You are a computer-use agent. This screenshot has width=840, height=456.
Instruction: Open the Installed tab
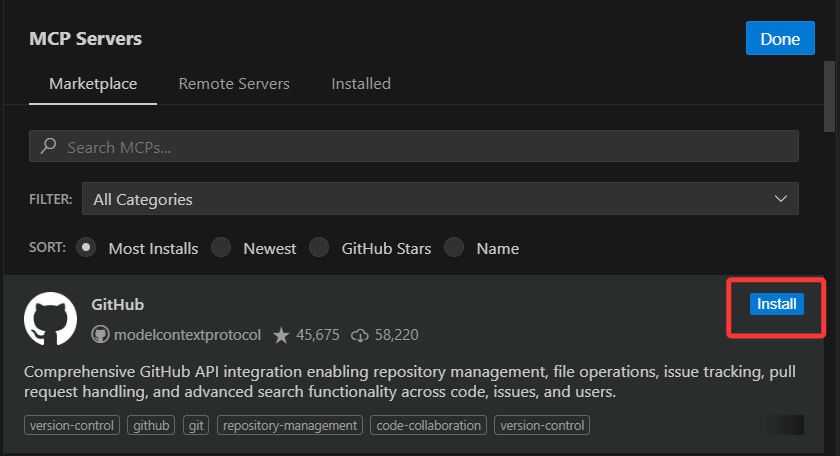click(x=361, y=84)
